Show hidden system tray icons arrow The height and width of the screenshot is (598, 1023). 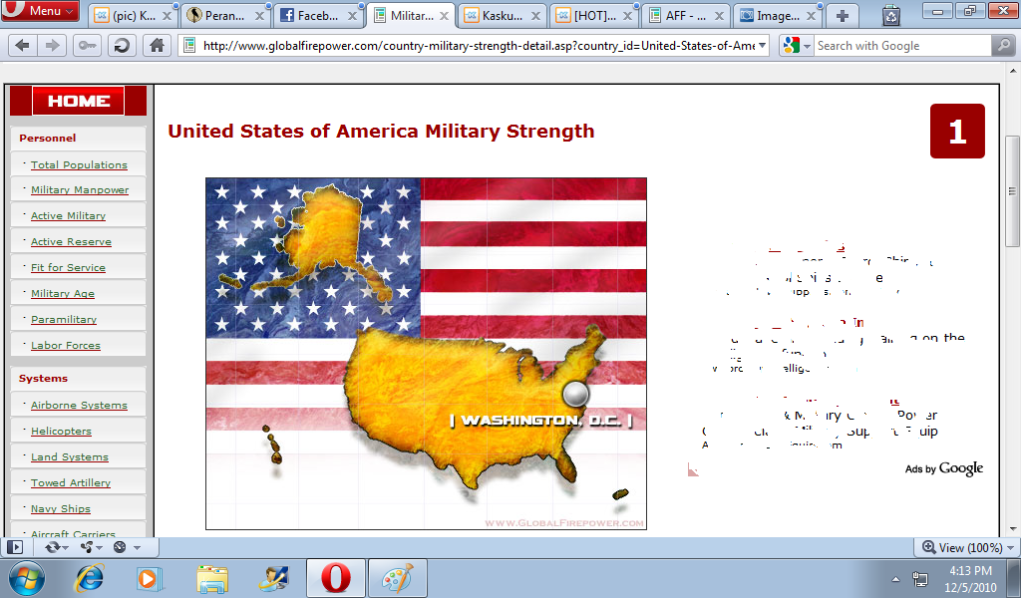[x=895, y=579]
